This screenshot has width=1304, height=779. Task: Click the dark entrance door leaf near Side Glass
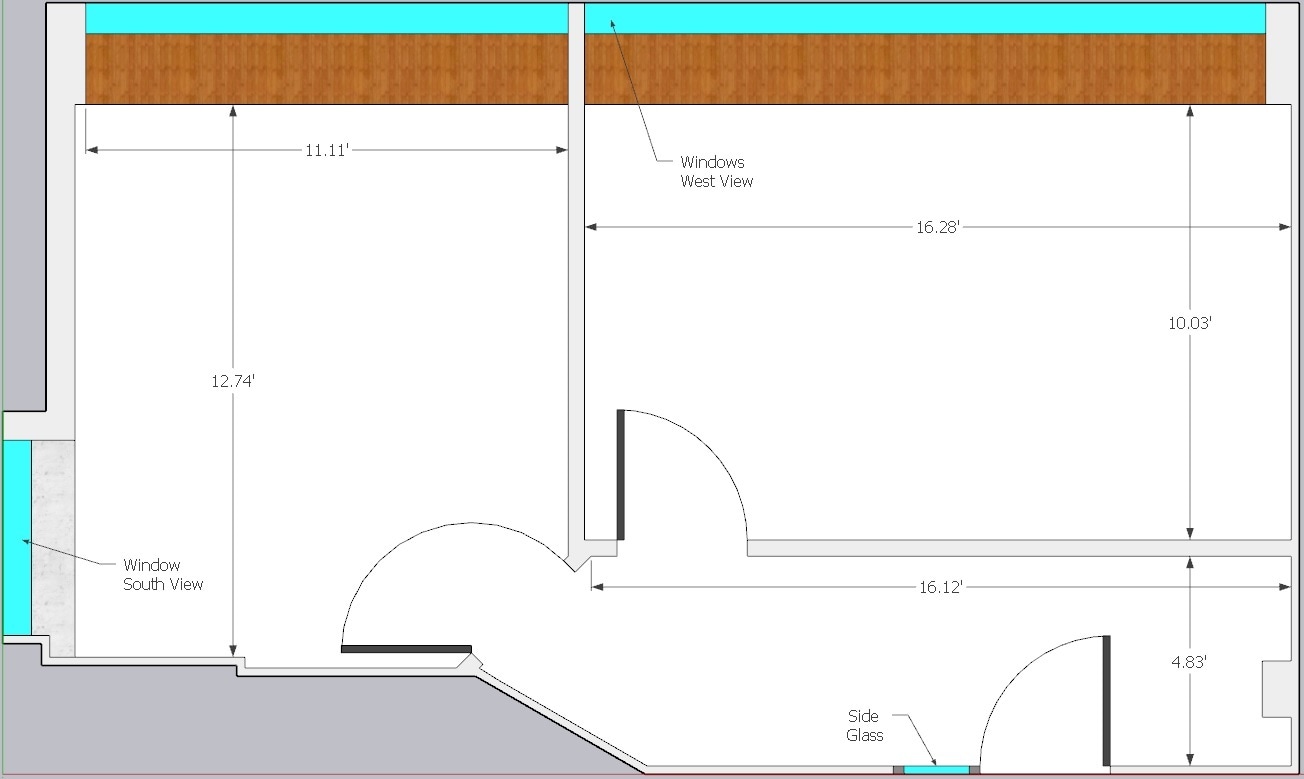[x=1107, y=701]
